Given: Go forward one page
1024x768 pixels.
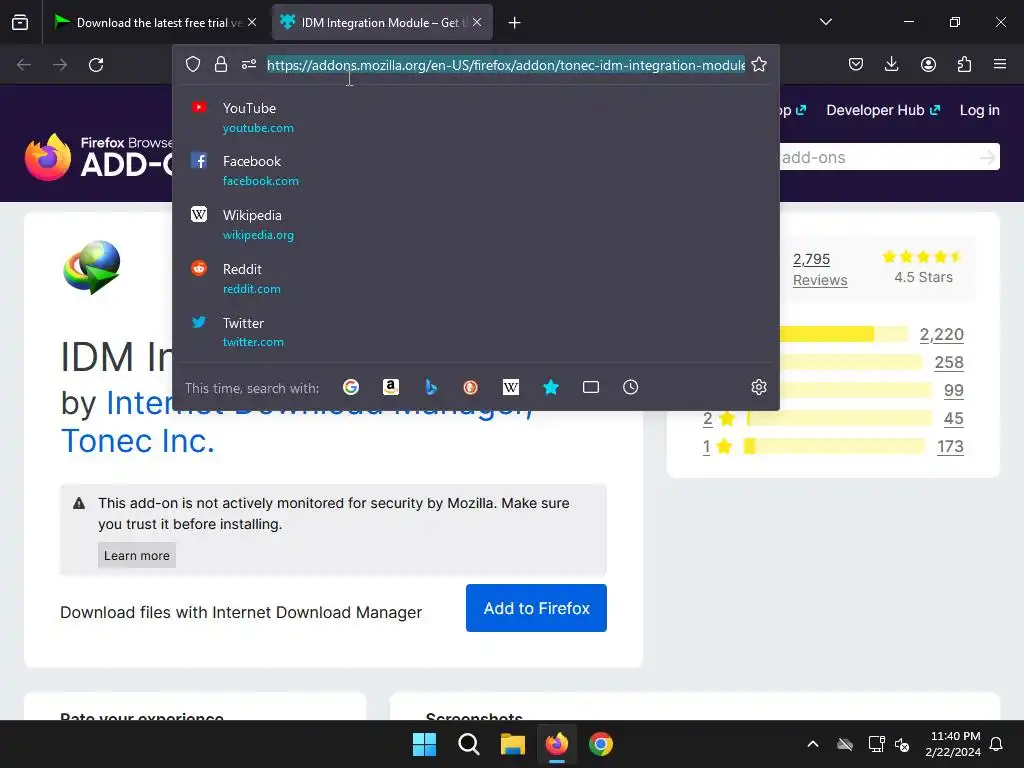Looking at the screenshot, I should tap(60, 65).
